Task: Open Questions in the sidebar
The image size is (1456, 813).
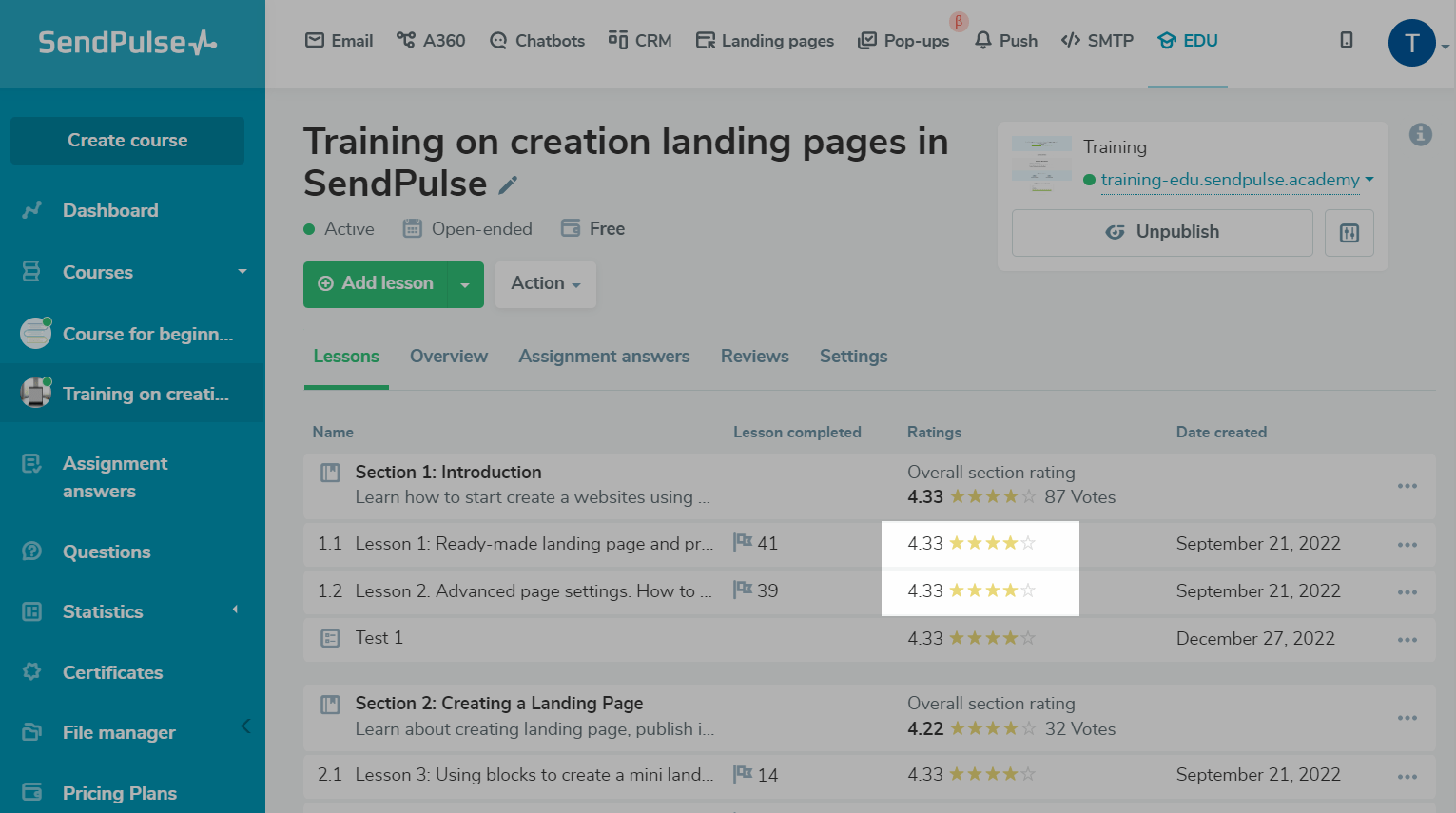Action: pyautogui.click(x=107, y=552)
